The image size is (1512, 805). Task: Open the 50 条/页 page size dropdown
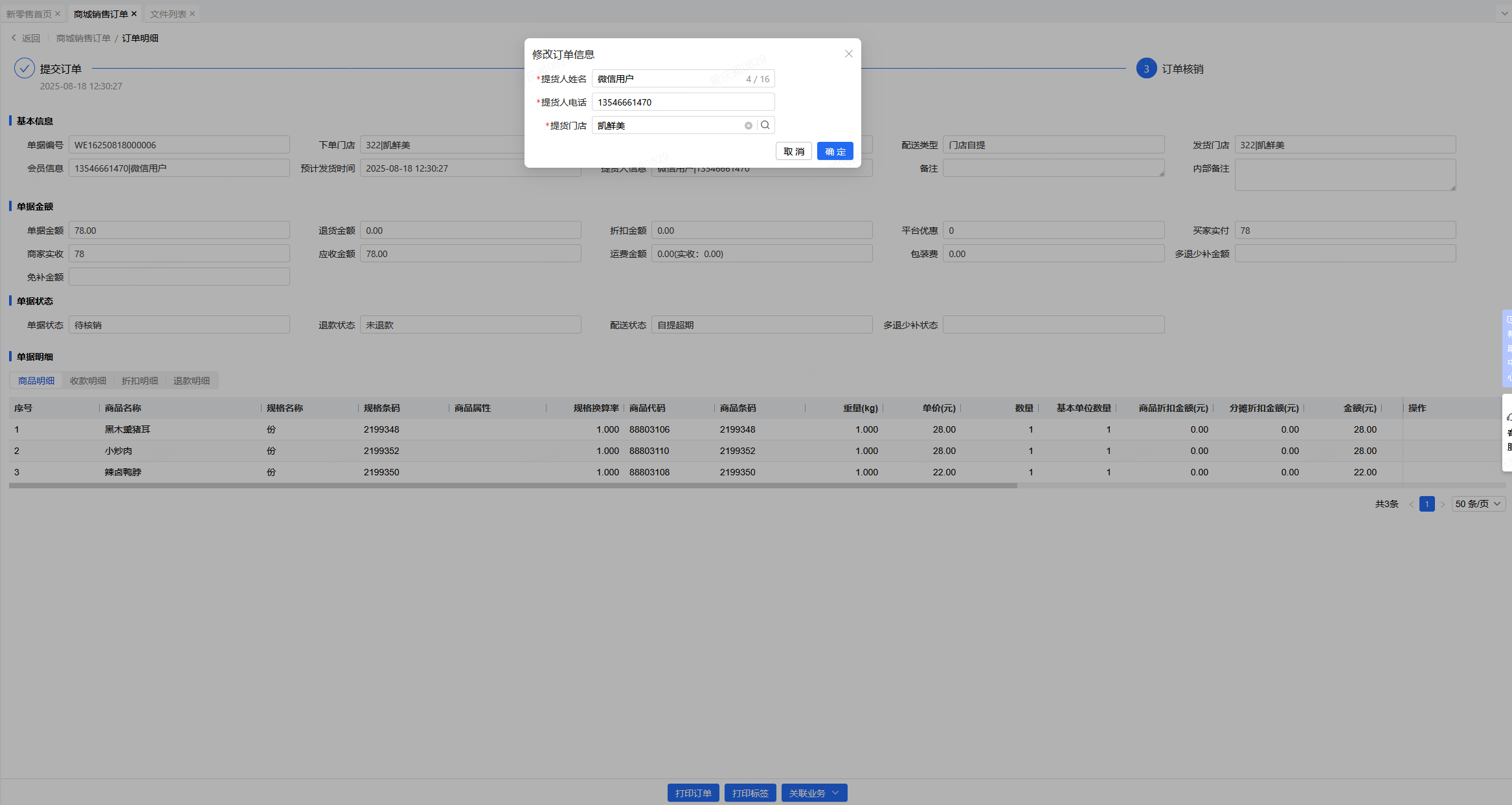click(1478, 504)
